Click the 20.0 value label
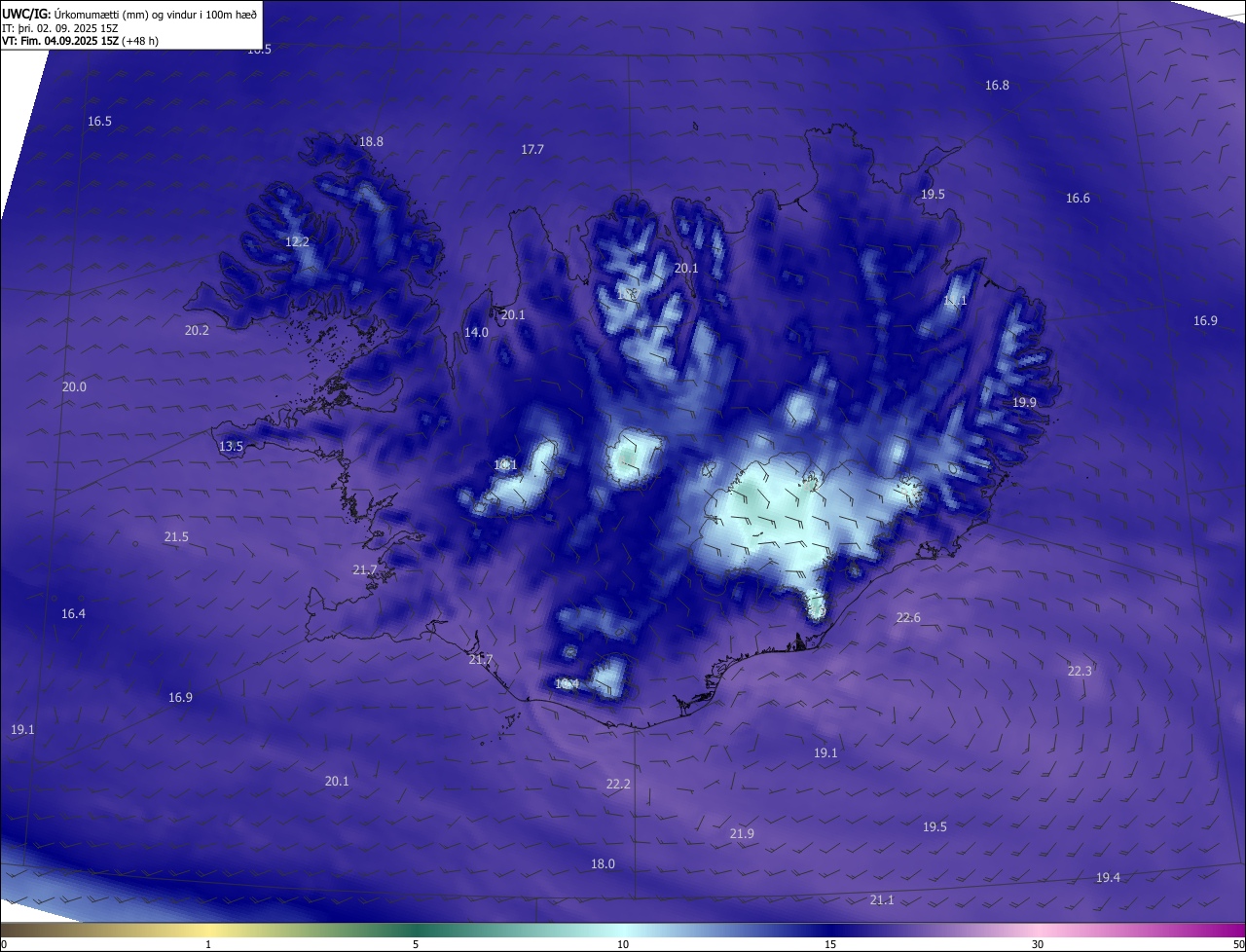 [x=74, y=387]
